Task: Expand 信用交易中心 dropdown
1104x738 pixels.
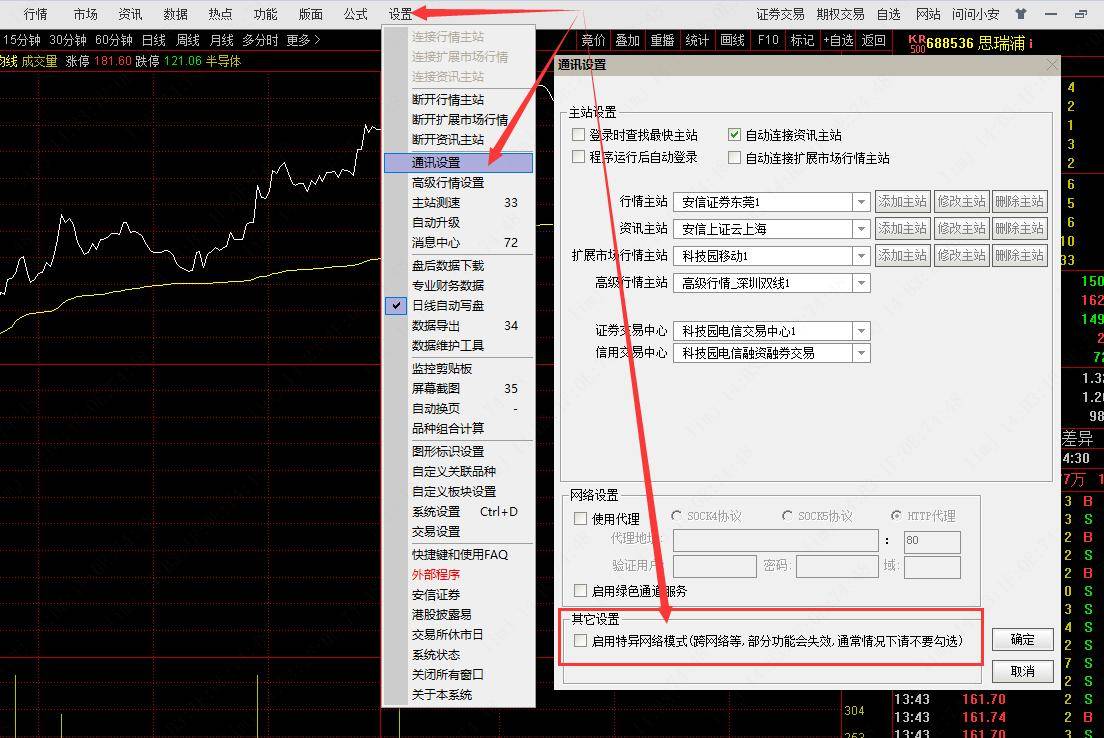Action: 861,353
